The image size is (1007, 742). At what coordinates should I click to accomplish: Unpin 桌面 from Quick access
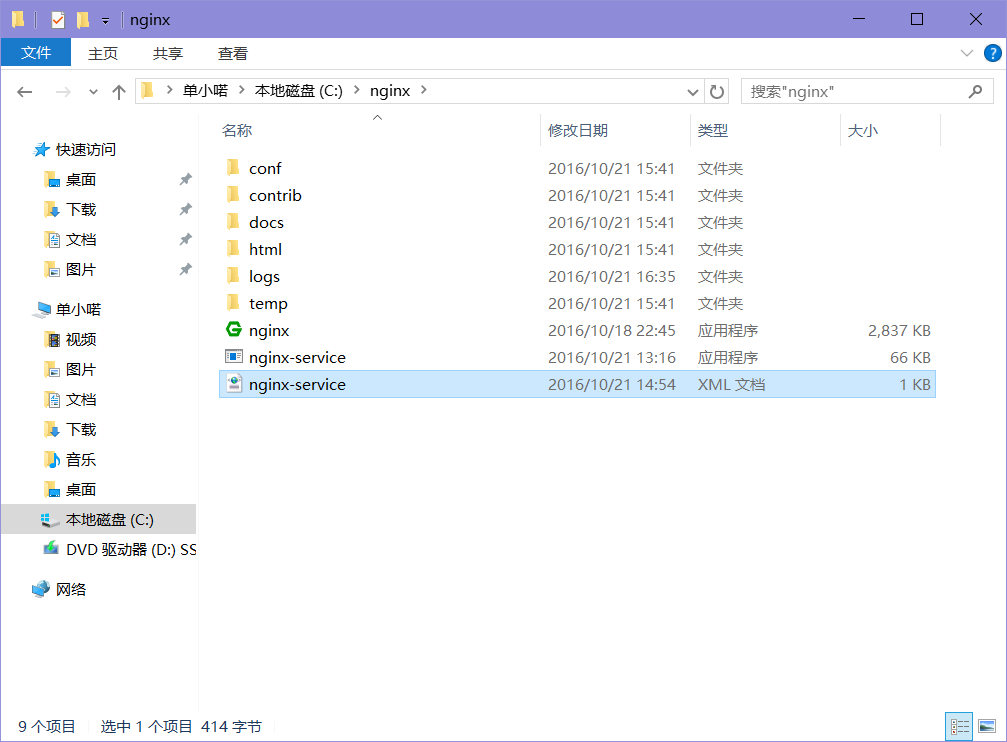pos(186,179)
